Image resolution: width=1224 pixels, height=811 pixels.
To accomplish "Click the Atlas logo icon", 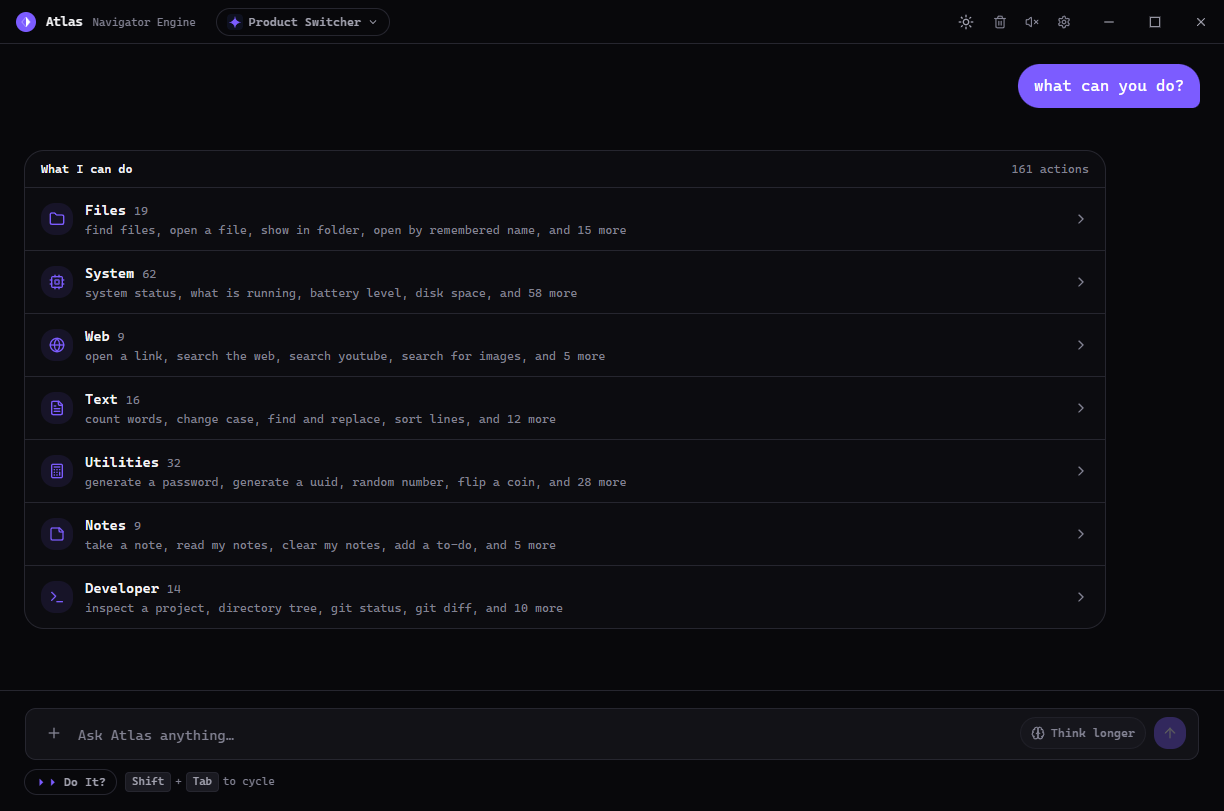I will [x=26, y=22].
